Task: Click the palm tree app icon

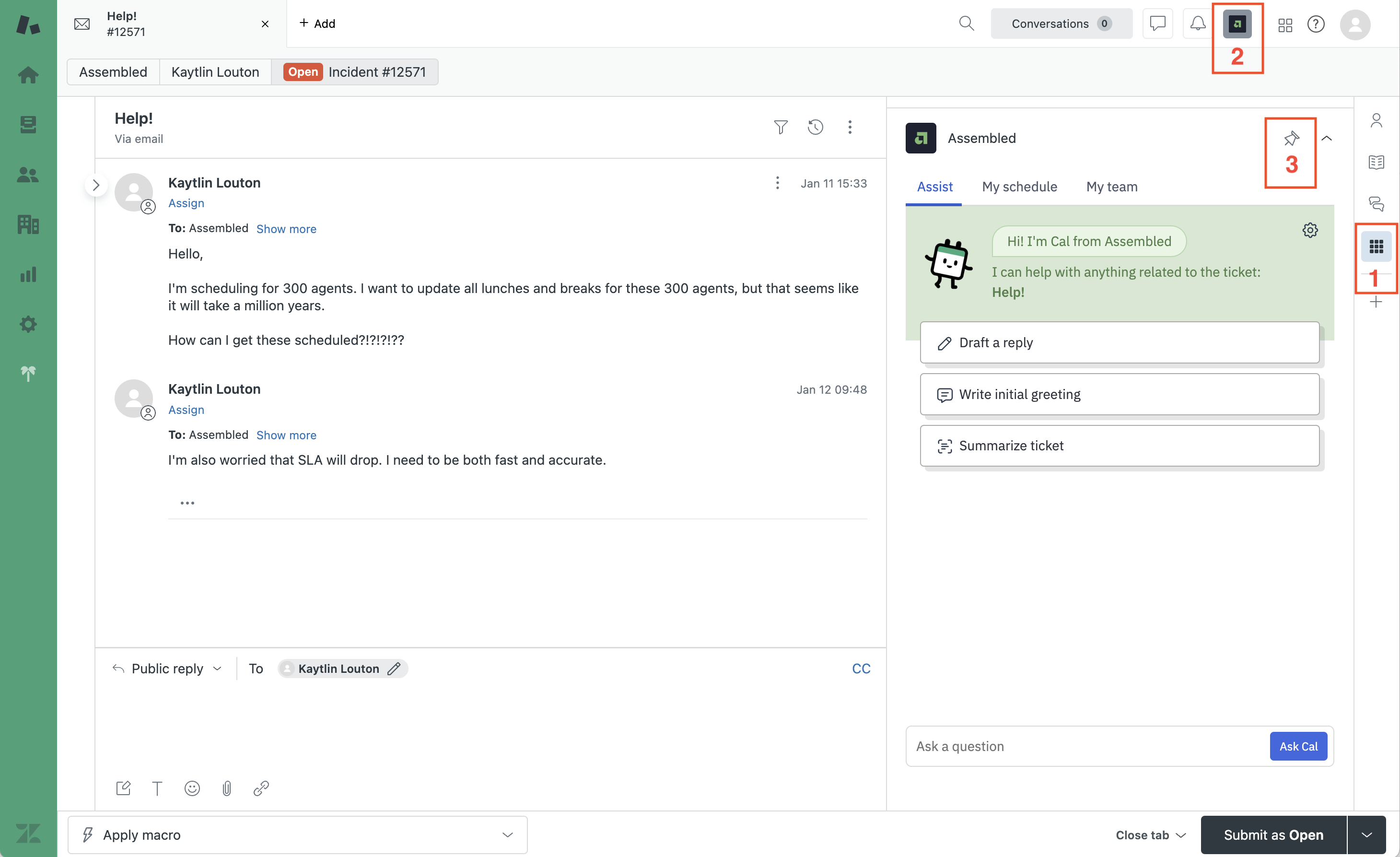Action: point(28,374)
